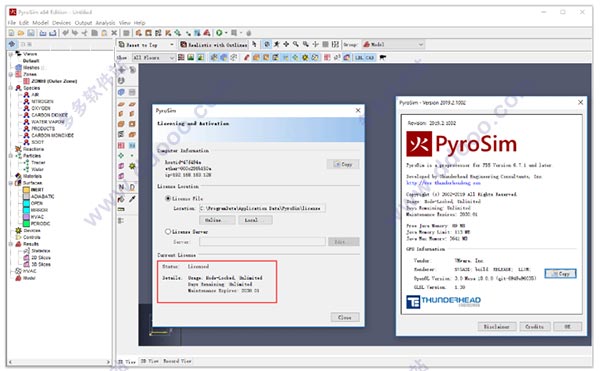Click the Open file folder icon
This screenshot has width=600, height=371.
point(21,33)
